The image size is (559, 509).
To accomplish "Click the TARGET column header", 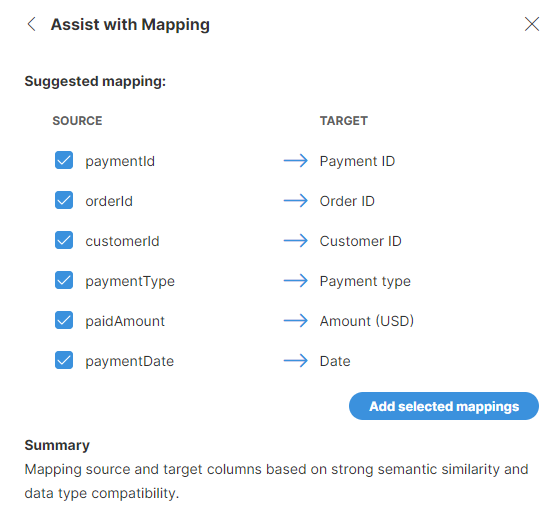I will click(x=344, y=121).
